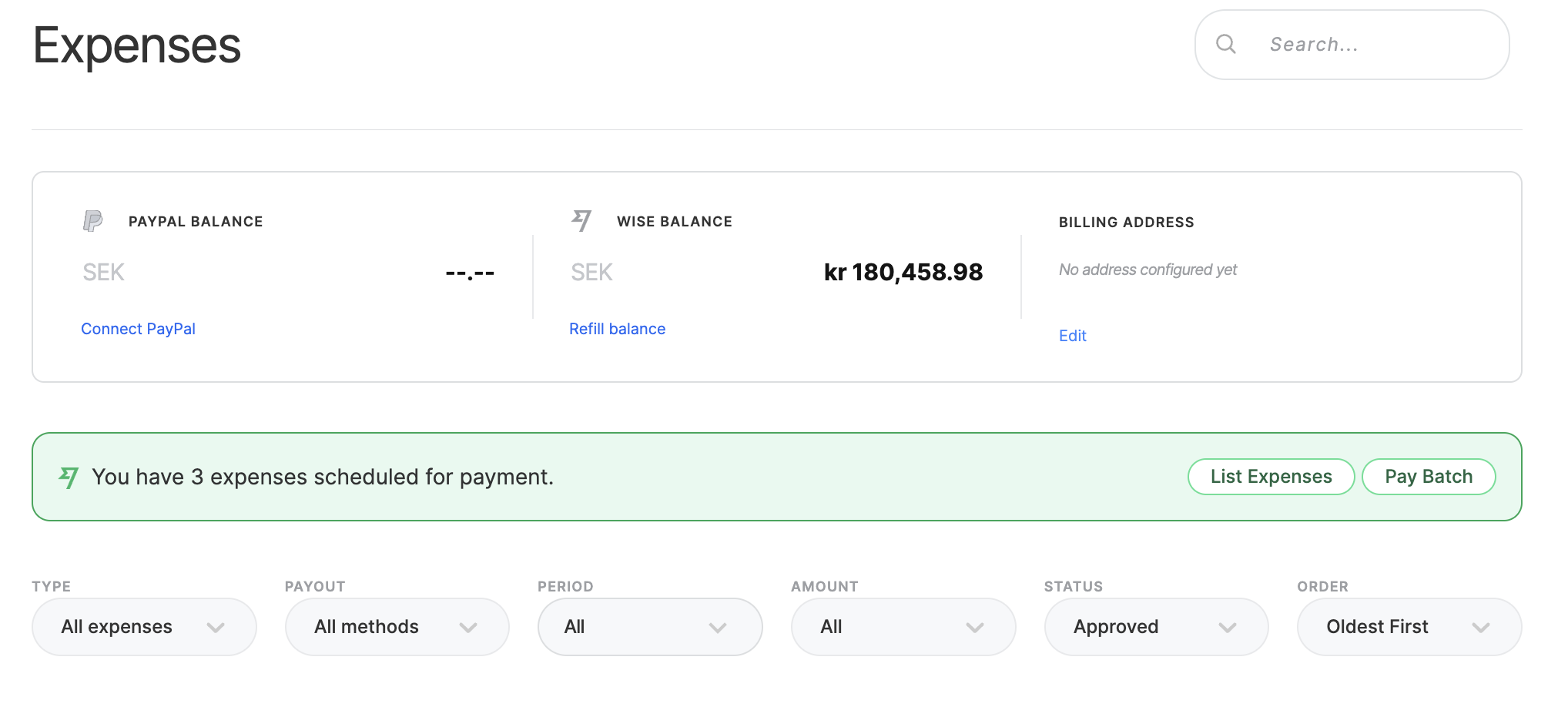Open the Approved status dropdown

pos(1155,627)
